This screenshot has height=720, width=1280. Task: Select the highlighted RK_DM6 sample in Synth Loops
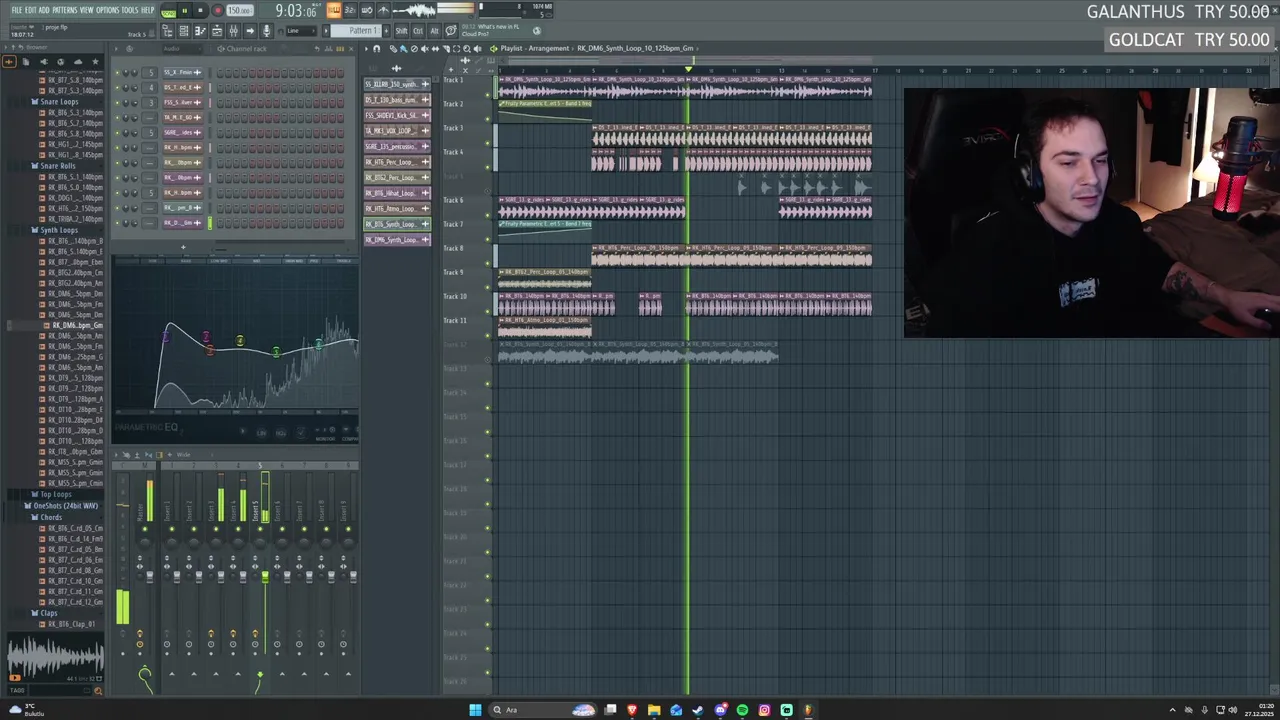[76, 326]
